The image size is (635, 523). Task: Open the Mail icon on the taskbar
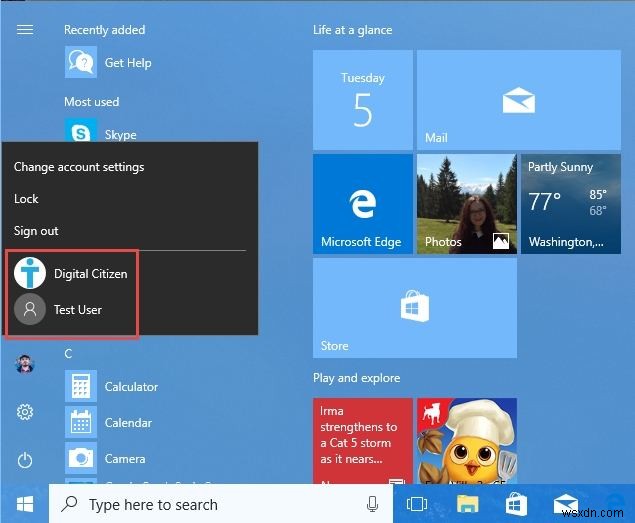[x=566, y=504]
